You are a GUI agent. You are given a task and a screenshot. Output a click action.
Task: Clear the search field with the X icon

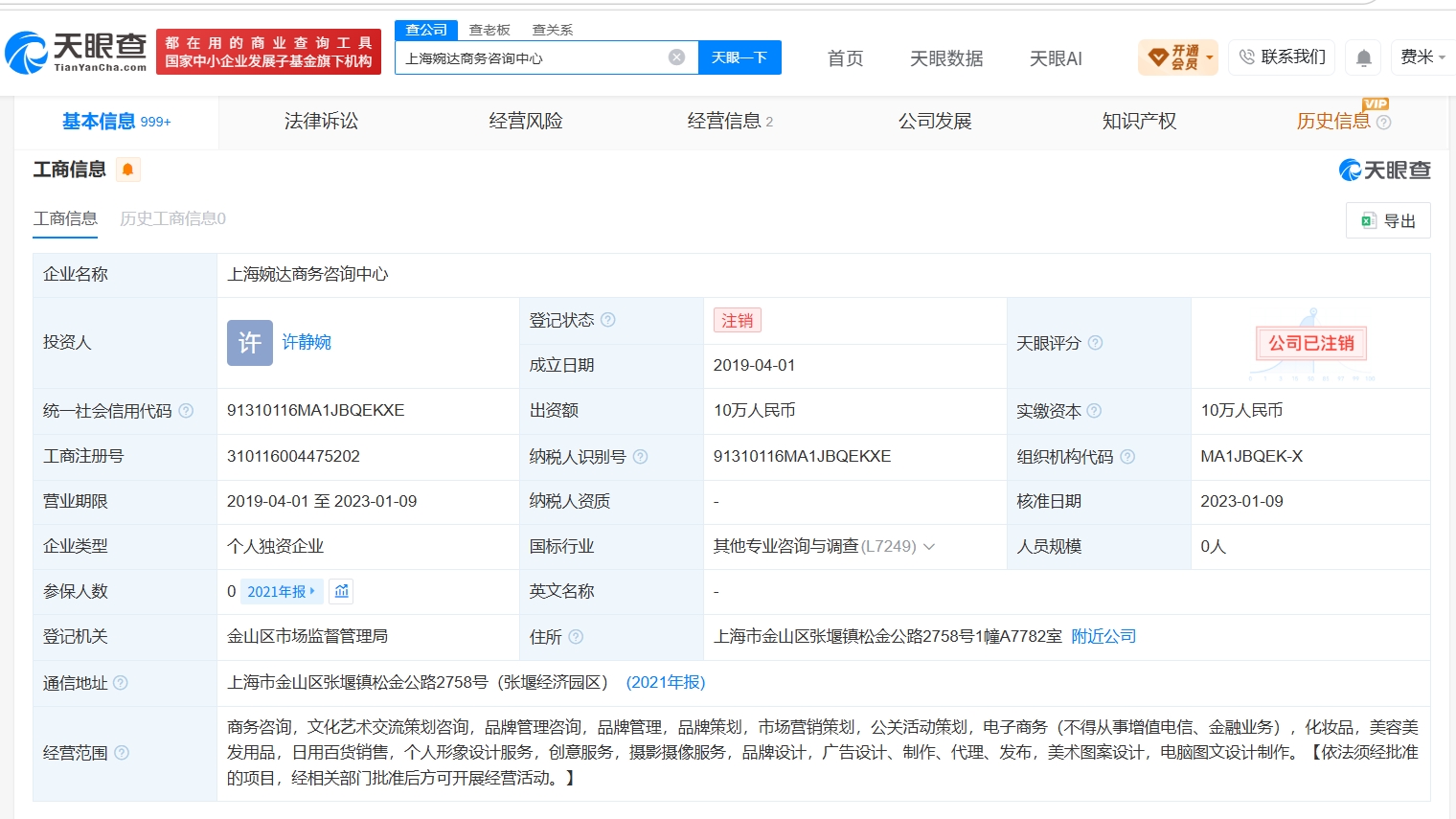tap(676, 57)
